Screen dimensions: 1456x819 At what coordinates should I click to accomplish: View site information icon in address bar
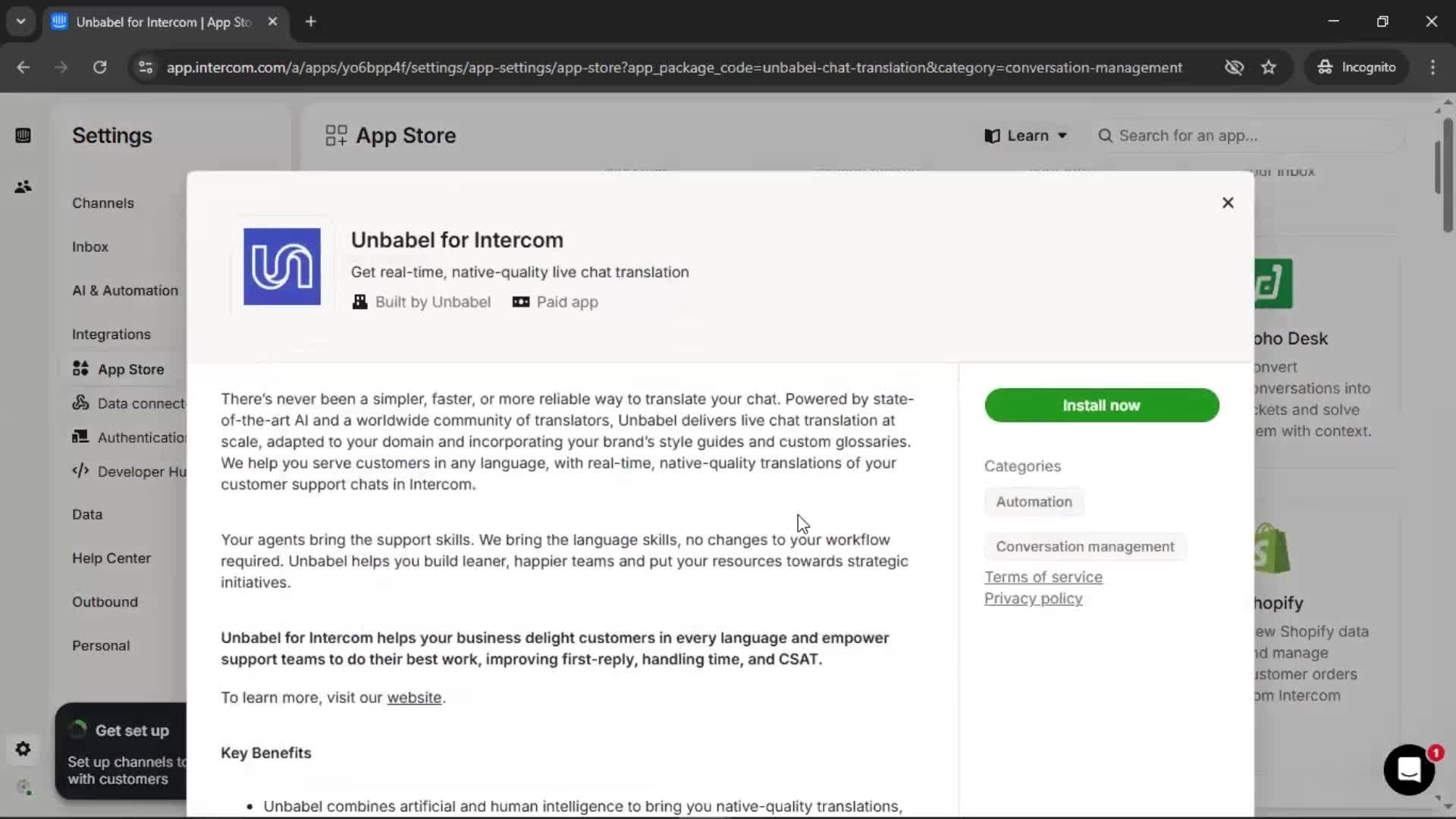pos(146,67)
